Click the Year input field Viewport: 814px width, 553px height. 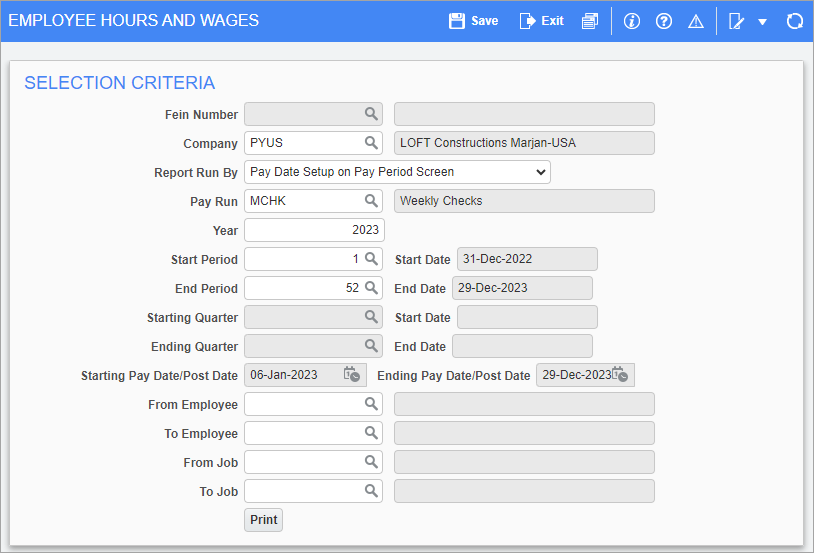[313, 230]
